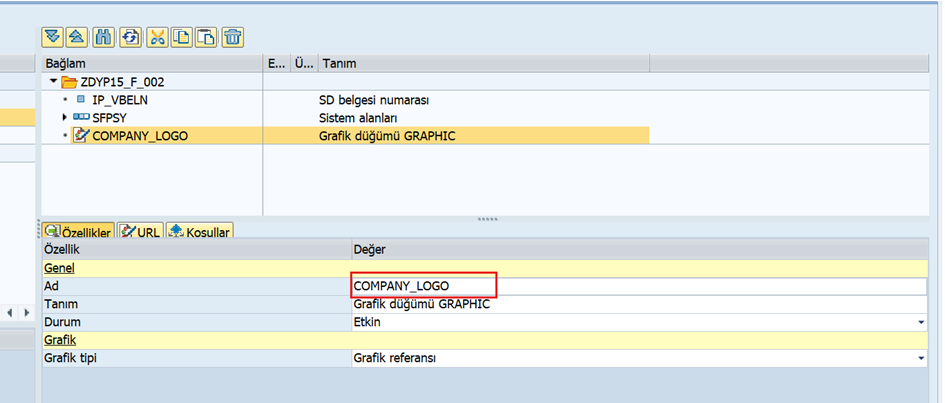Switch to the URL tab
Image resolution: width=945 pixels, height=403 pixels.
pyautogui.click(x=139, y=232)
